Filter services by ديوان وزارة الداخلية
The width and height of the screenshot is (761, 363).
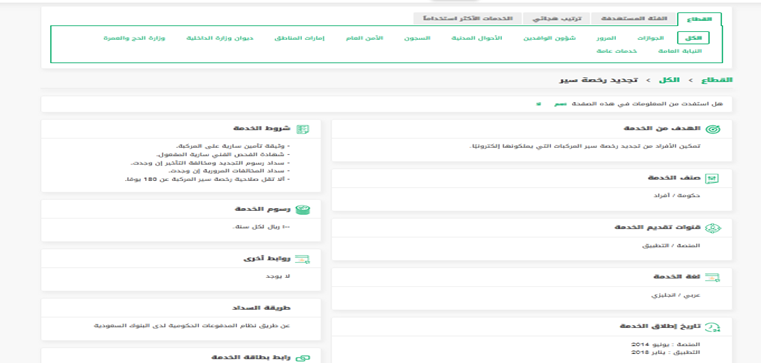tap(220, 38)
